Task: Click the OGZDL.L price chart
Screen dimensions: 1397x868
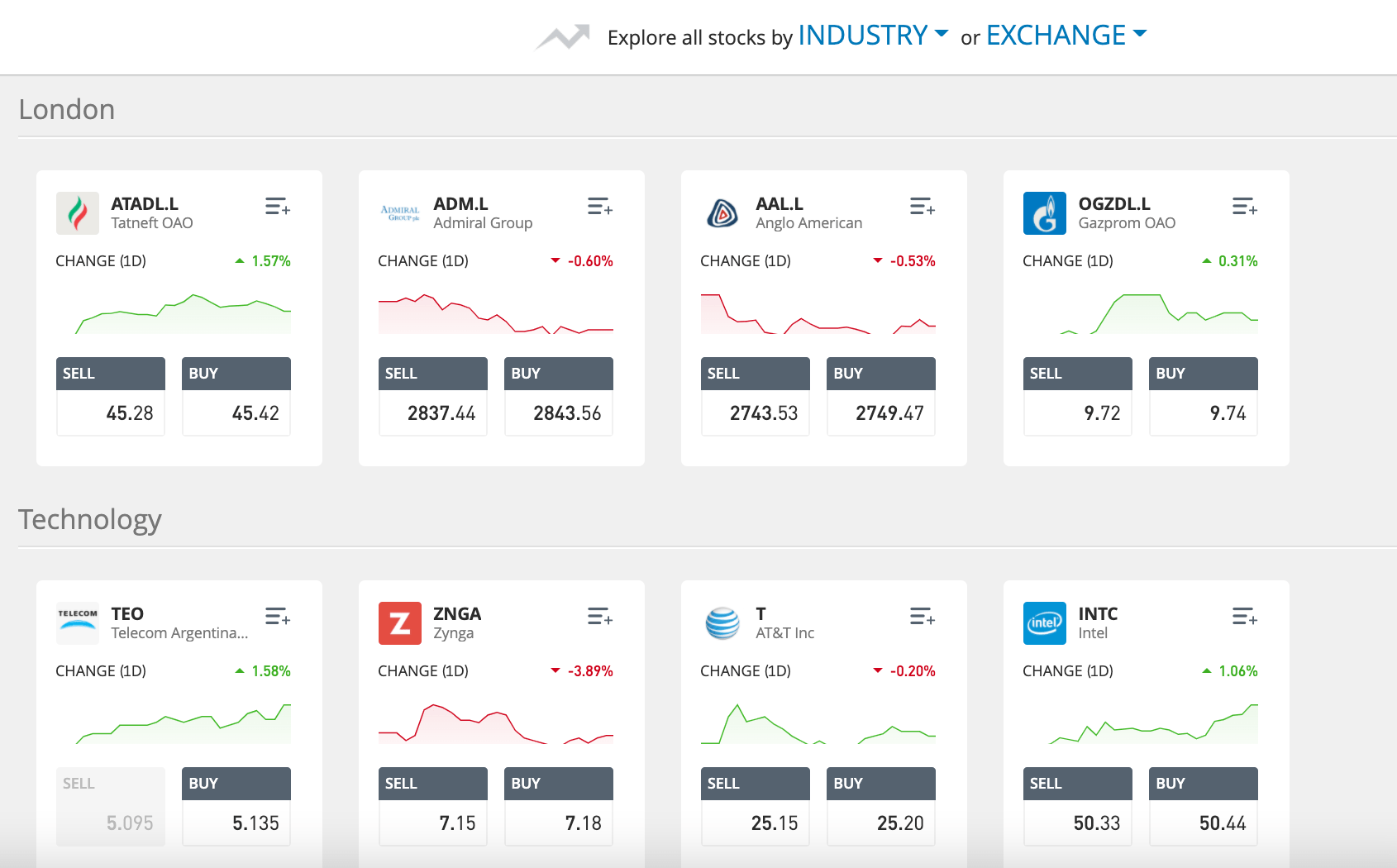Action: click(1141, 313)
